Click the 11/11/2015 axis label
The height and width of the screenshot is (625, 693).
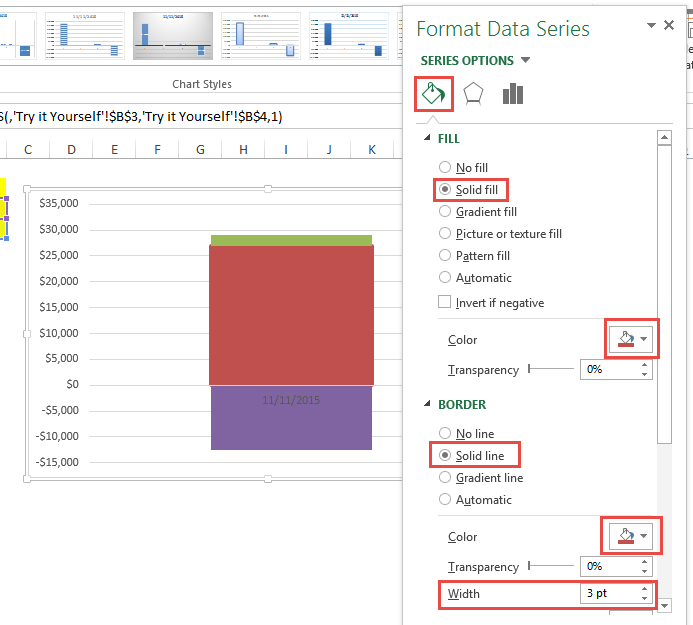tap(291, 400)
